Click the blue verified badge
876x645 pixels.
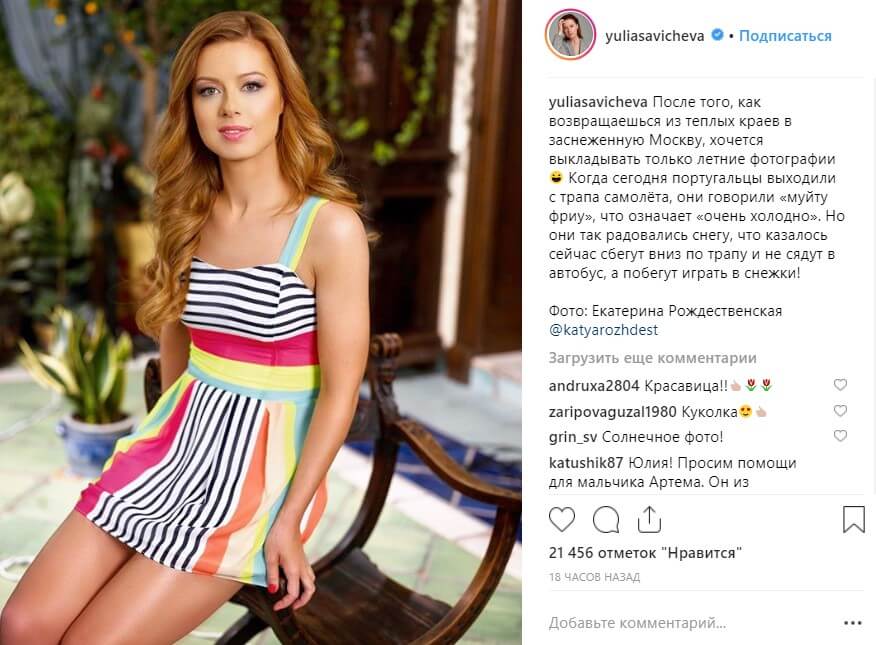(717, 35)
